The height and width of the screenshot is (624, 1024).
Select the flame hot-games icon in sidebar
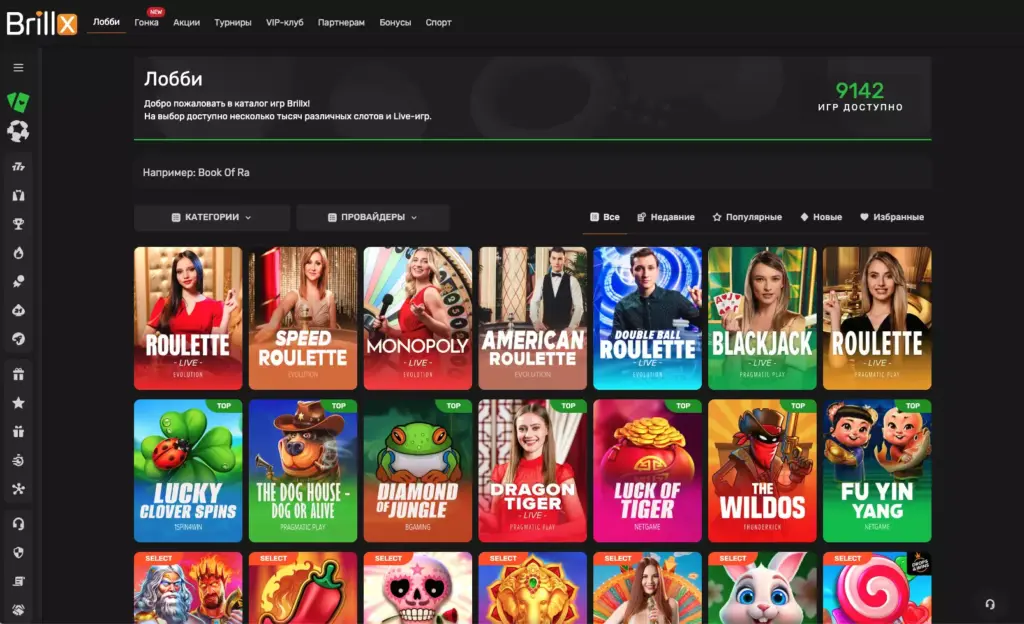coord(18,252)
